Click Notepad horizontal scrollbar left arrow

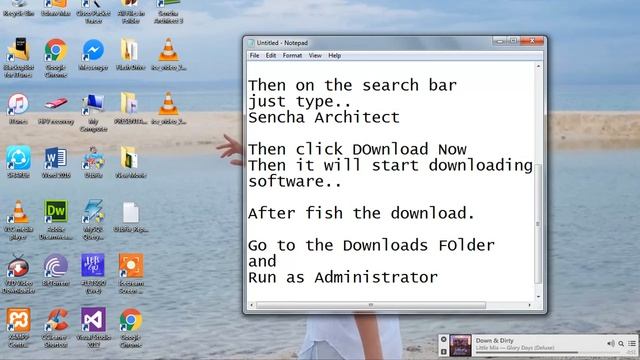coord(251,305)
